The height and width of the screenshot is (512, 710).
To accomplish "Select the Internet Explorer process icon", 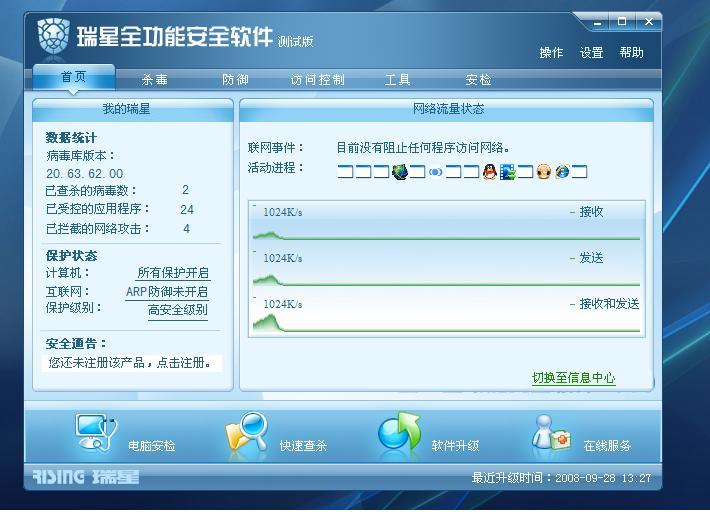I will (x=562, y=172).
